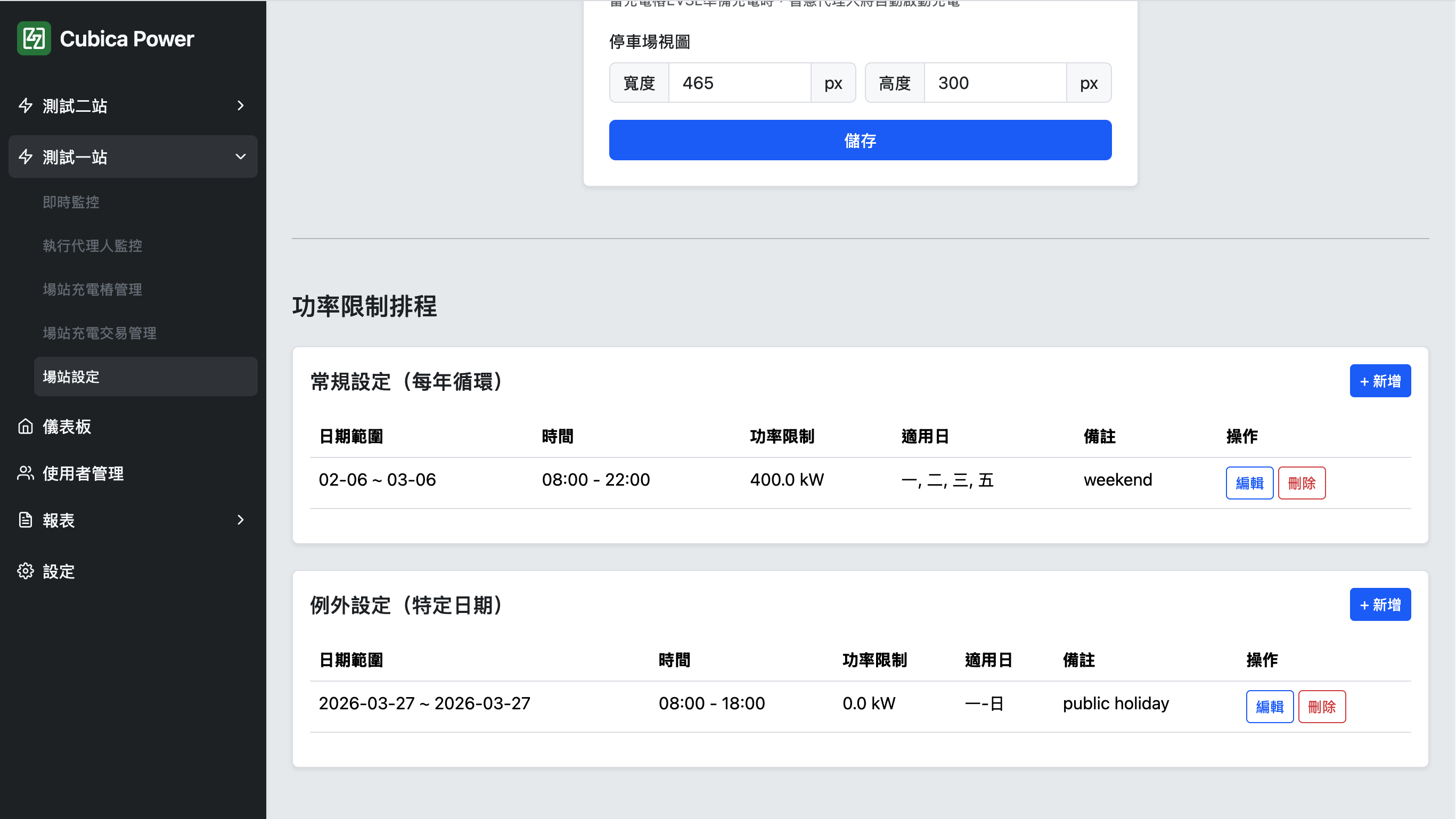Click the lightning icon beside 測試二站
Viewport: 1456px width, 819px height.
point(26,105)
